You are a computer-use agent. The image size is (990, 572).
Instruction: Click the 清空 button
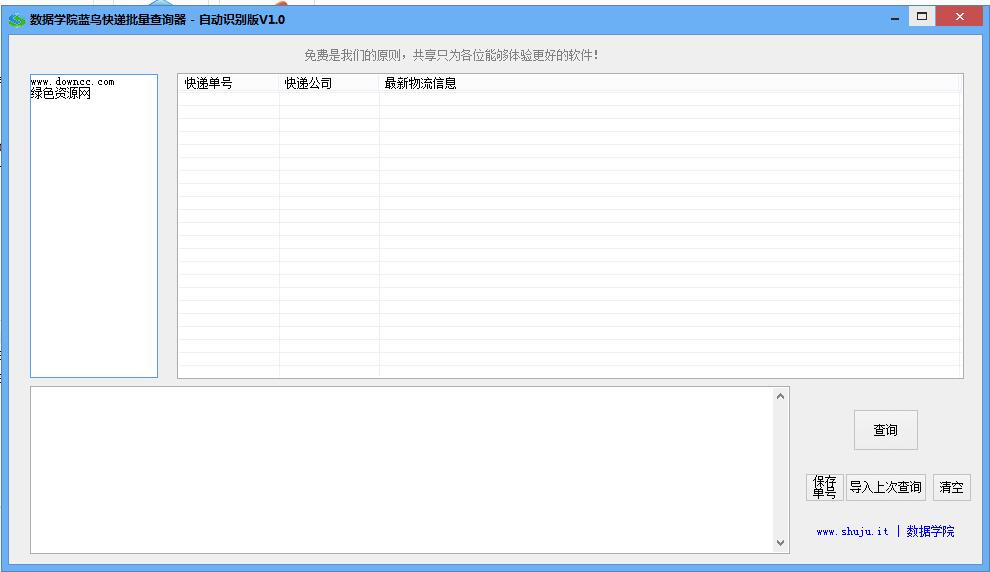coord(951,487)
